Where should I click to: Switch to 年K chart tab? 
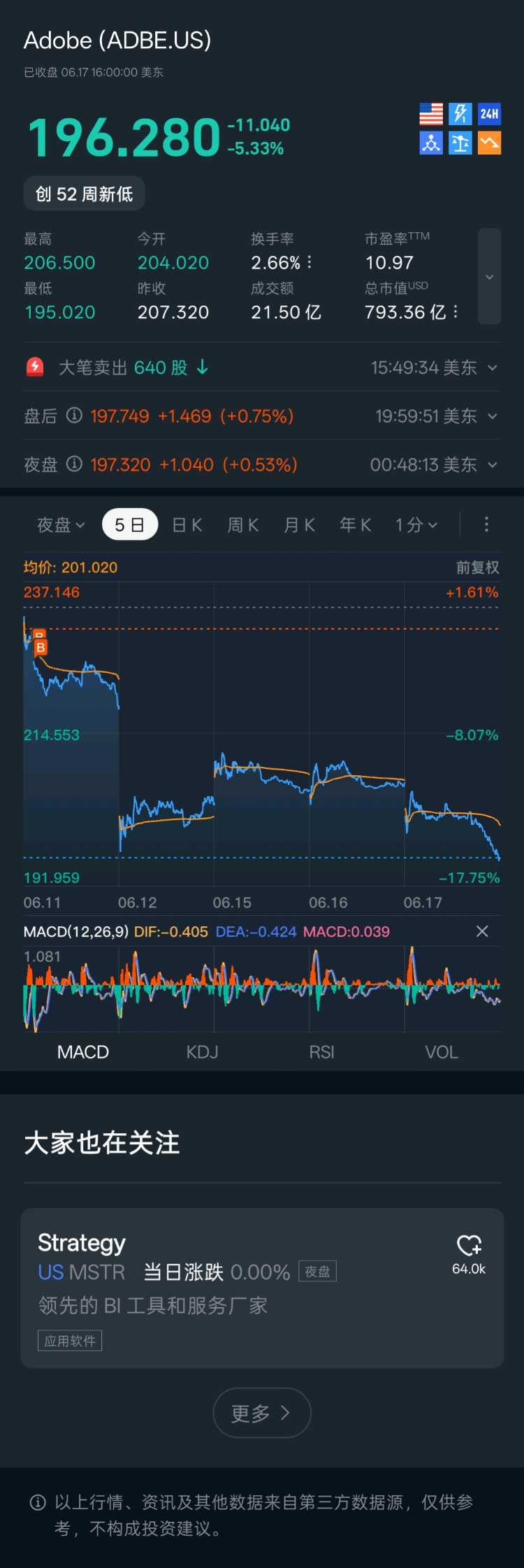click(356, 524)
